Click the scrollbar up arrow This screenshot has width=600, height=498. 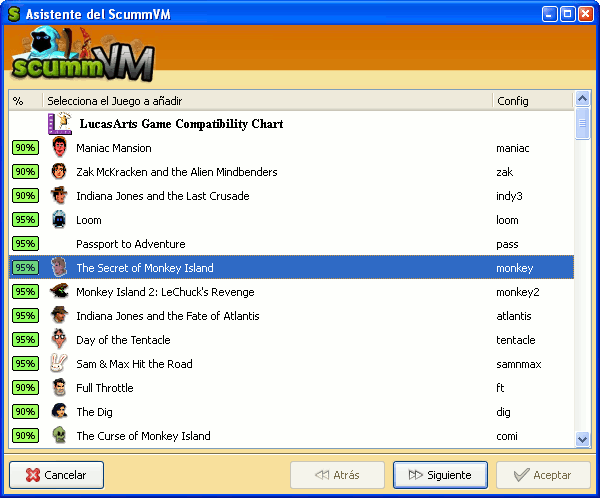pos(583,101)
